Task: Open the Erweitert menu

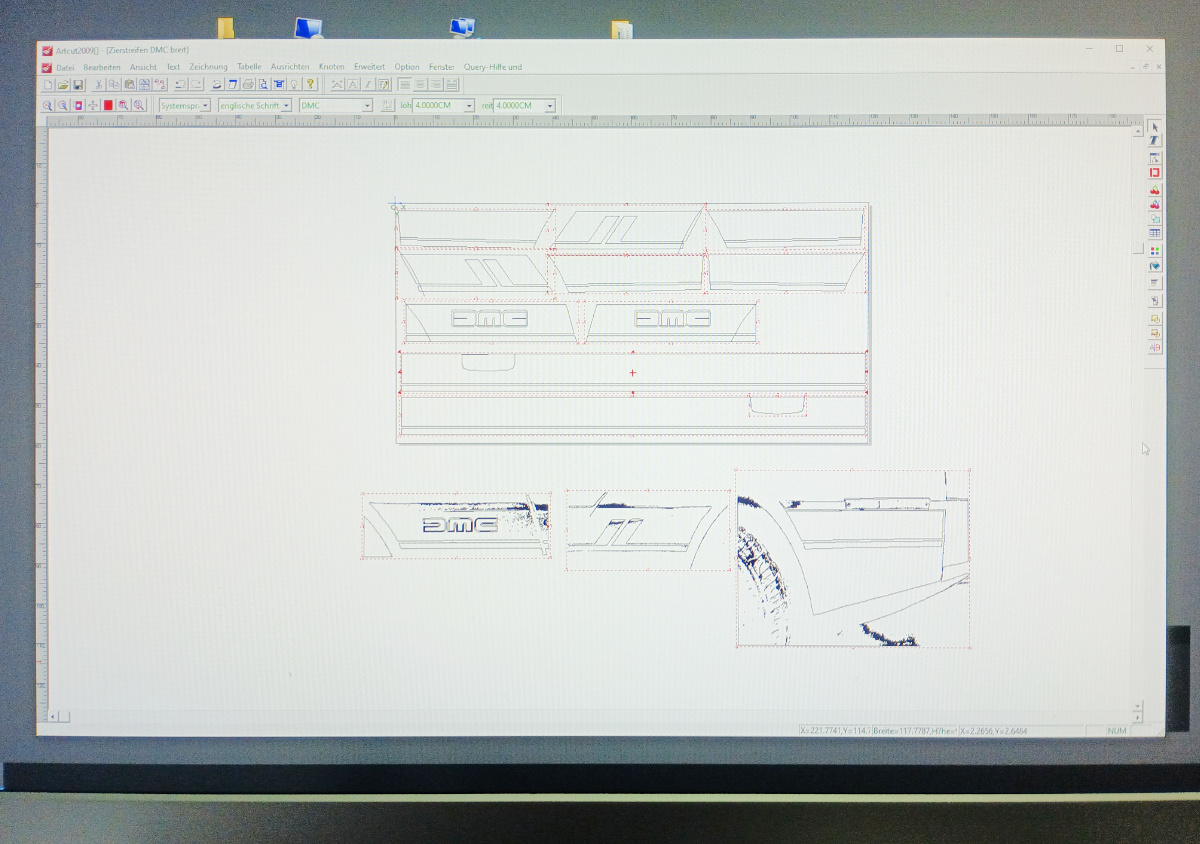Action: pyautogui.click(x=369, y=67)
